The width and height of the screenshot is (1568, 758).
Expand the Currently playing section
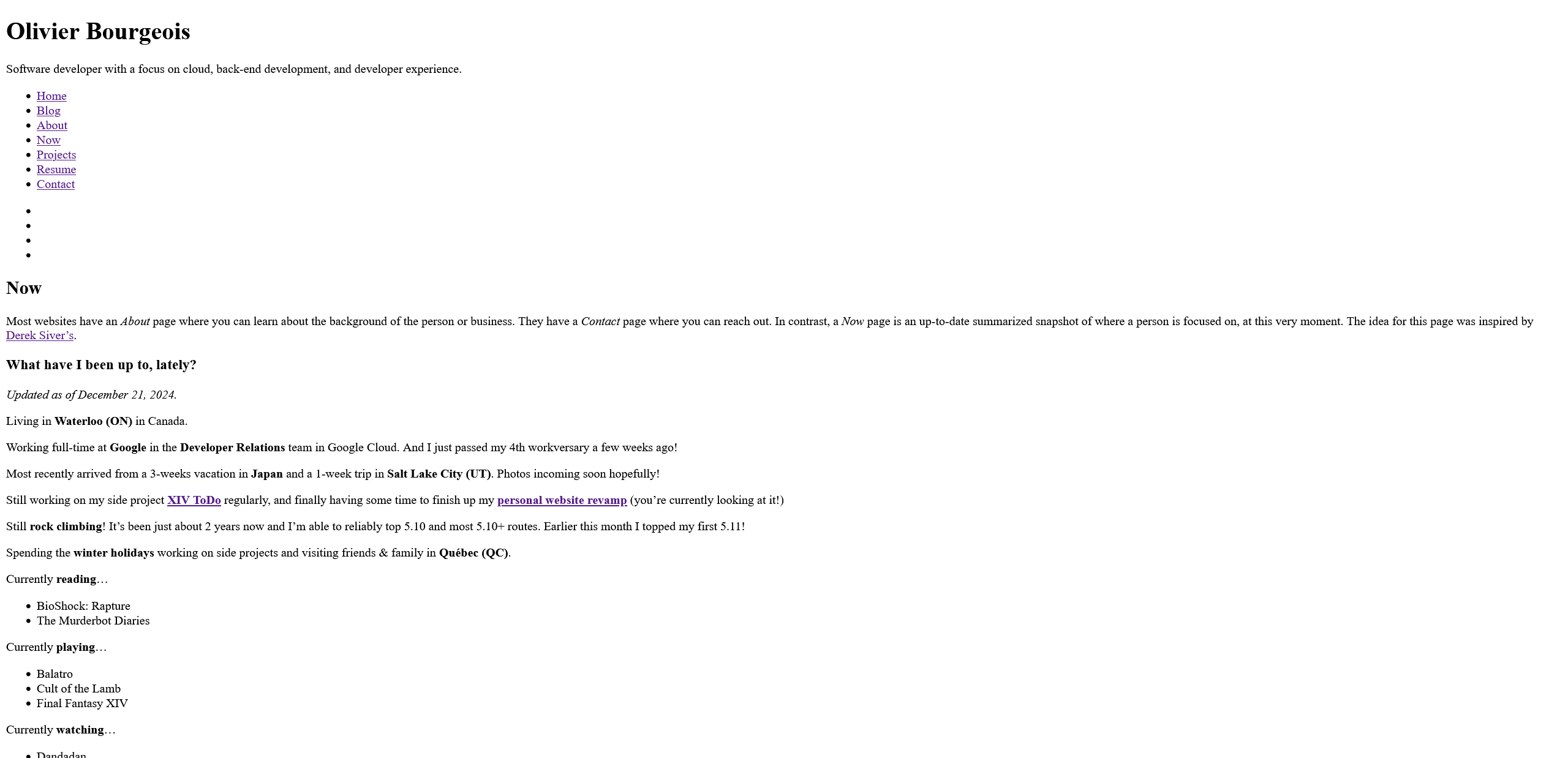(56, 647)
